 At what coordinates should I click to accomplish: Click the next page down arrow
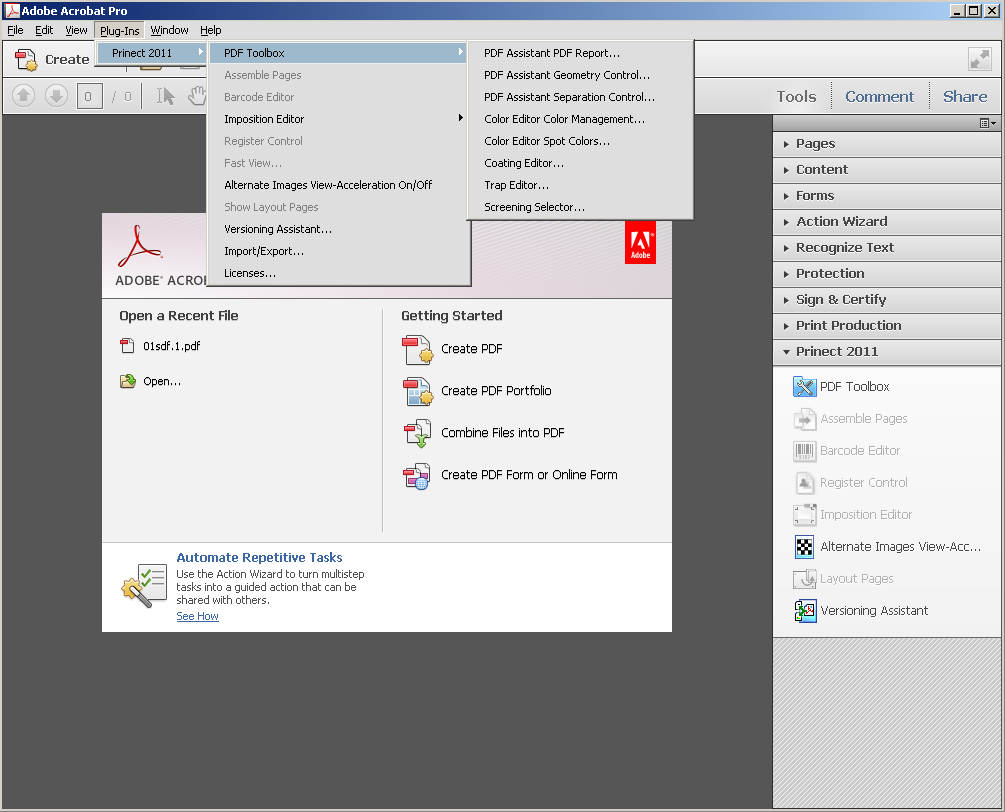(56, 96)
